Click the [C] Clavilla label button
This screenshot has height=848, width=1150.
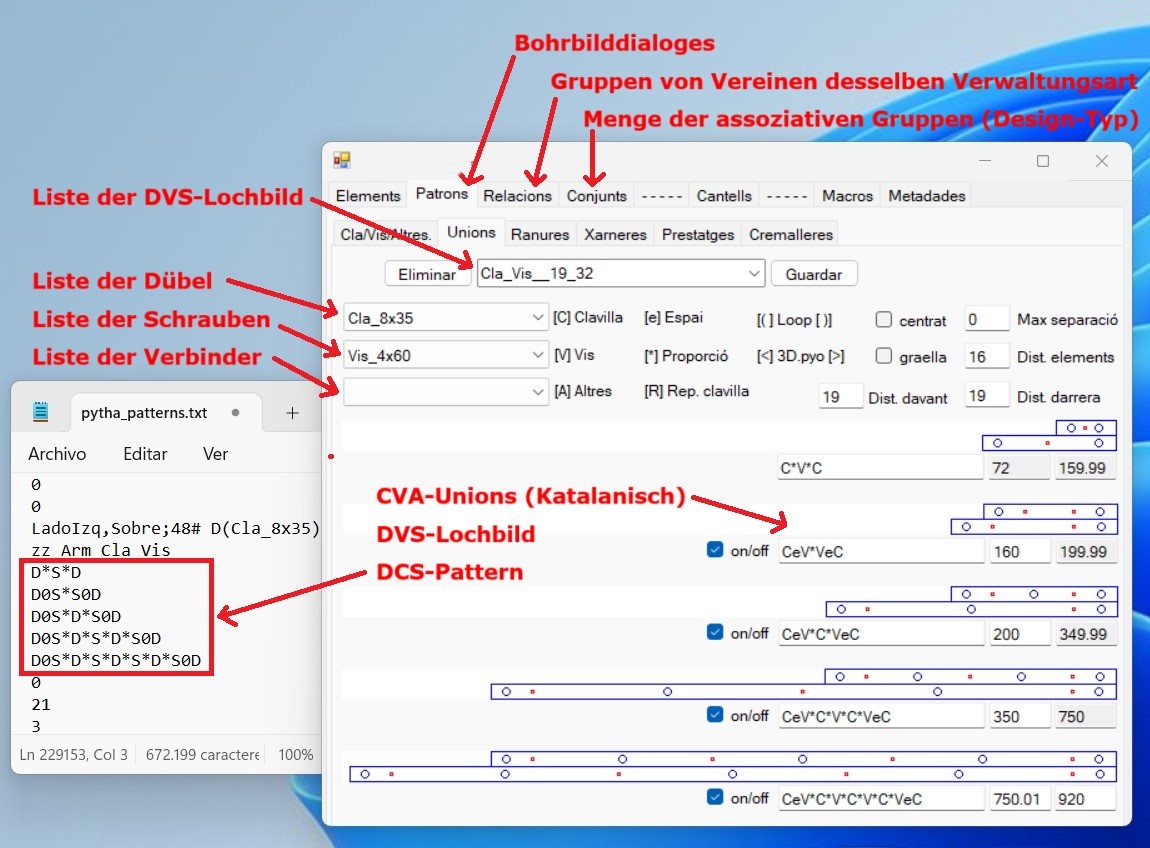click(x=587, y=318)
